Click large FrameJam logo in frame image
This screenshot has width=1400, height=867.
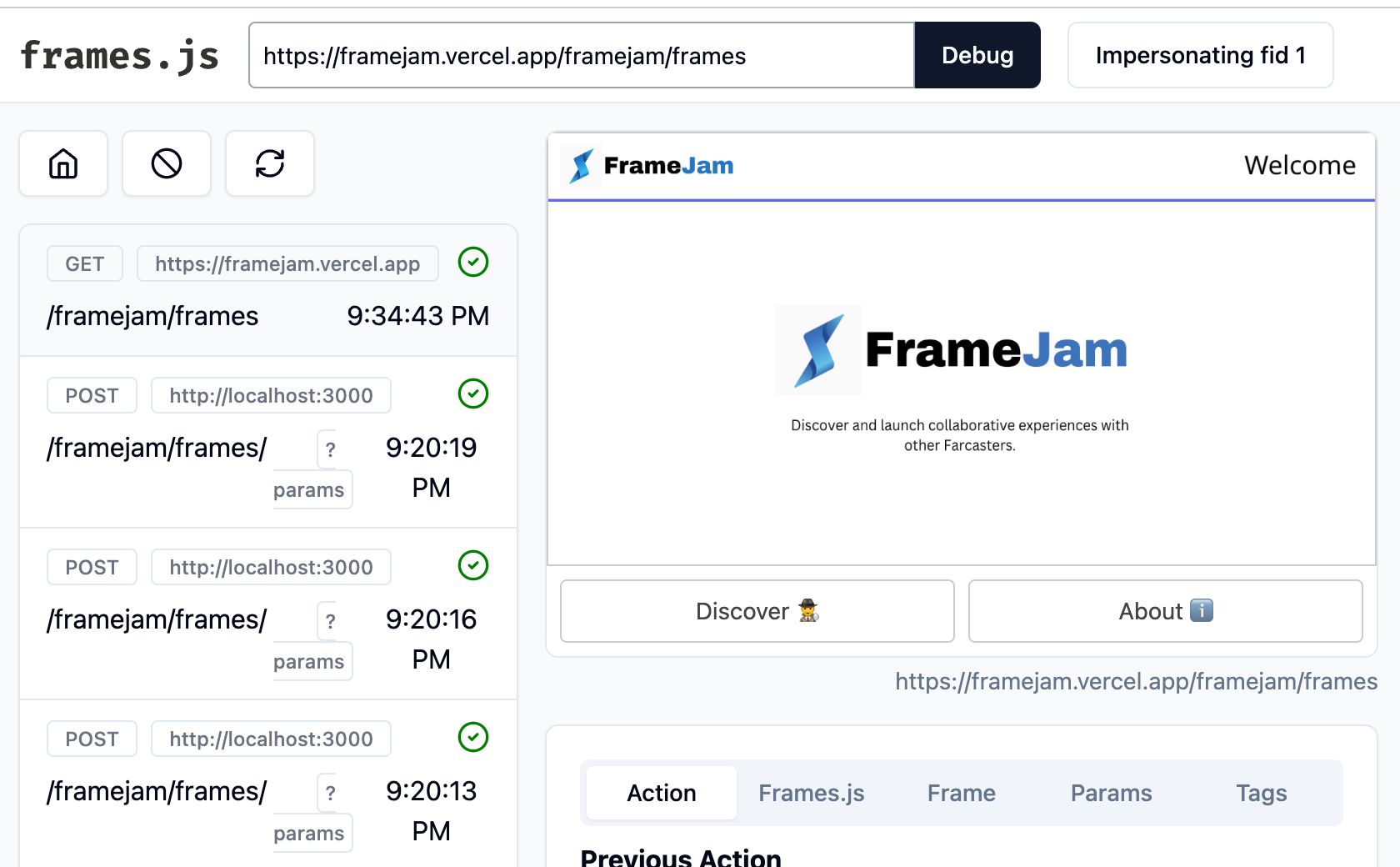coord(952,349)
